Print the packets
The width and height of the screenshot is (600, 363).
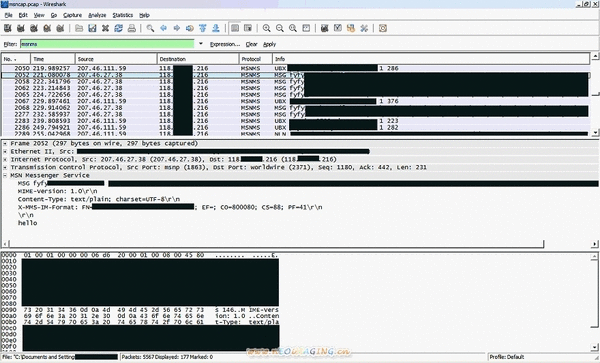point(132,28)
